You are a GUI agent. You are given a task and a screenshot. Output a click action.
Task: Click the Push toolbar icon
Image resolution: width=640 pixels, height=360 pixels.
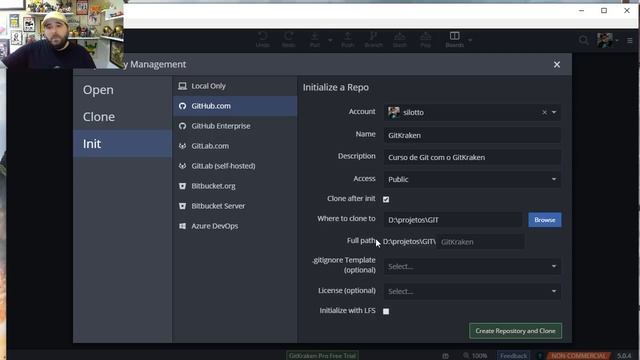coord(347,40)
